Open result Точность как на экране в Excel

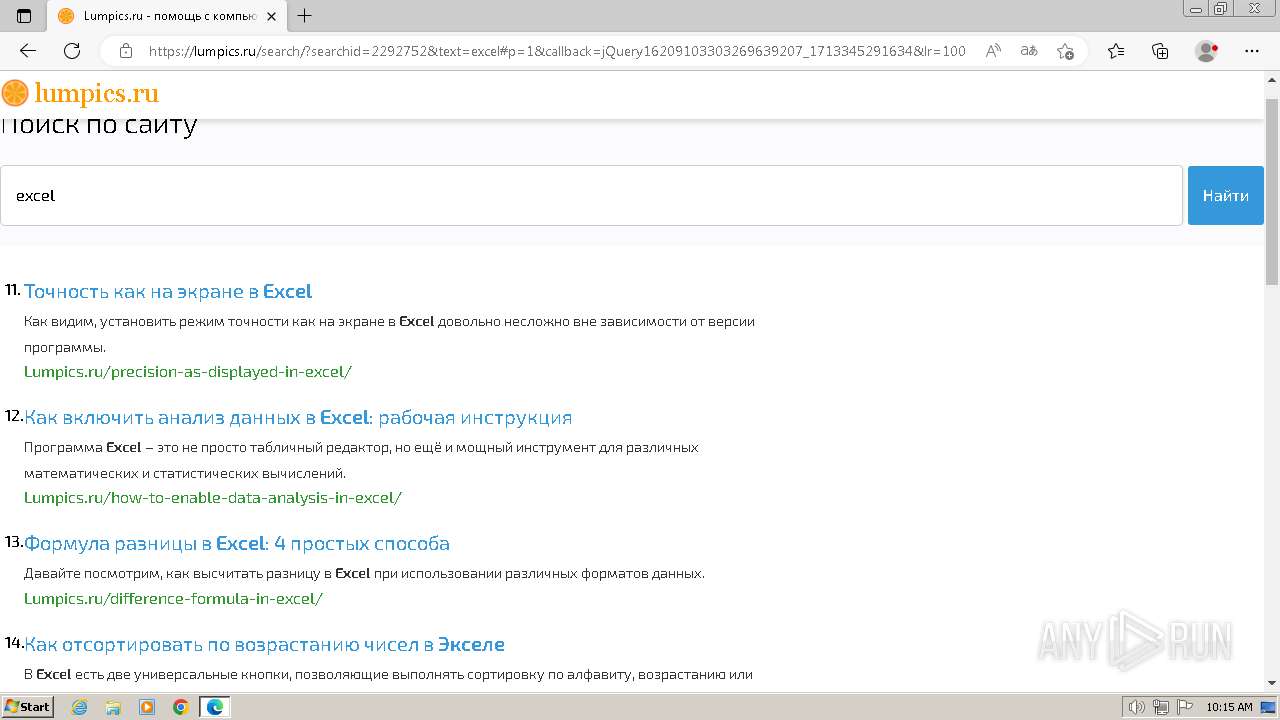[168, 291]
